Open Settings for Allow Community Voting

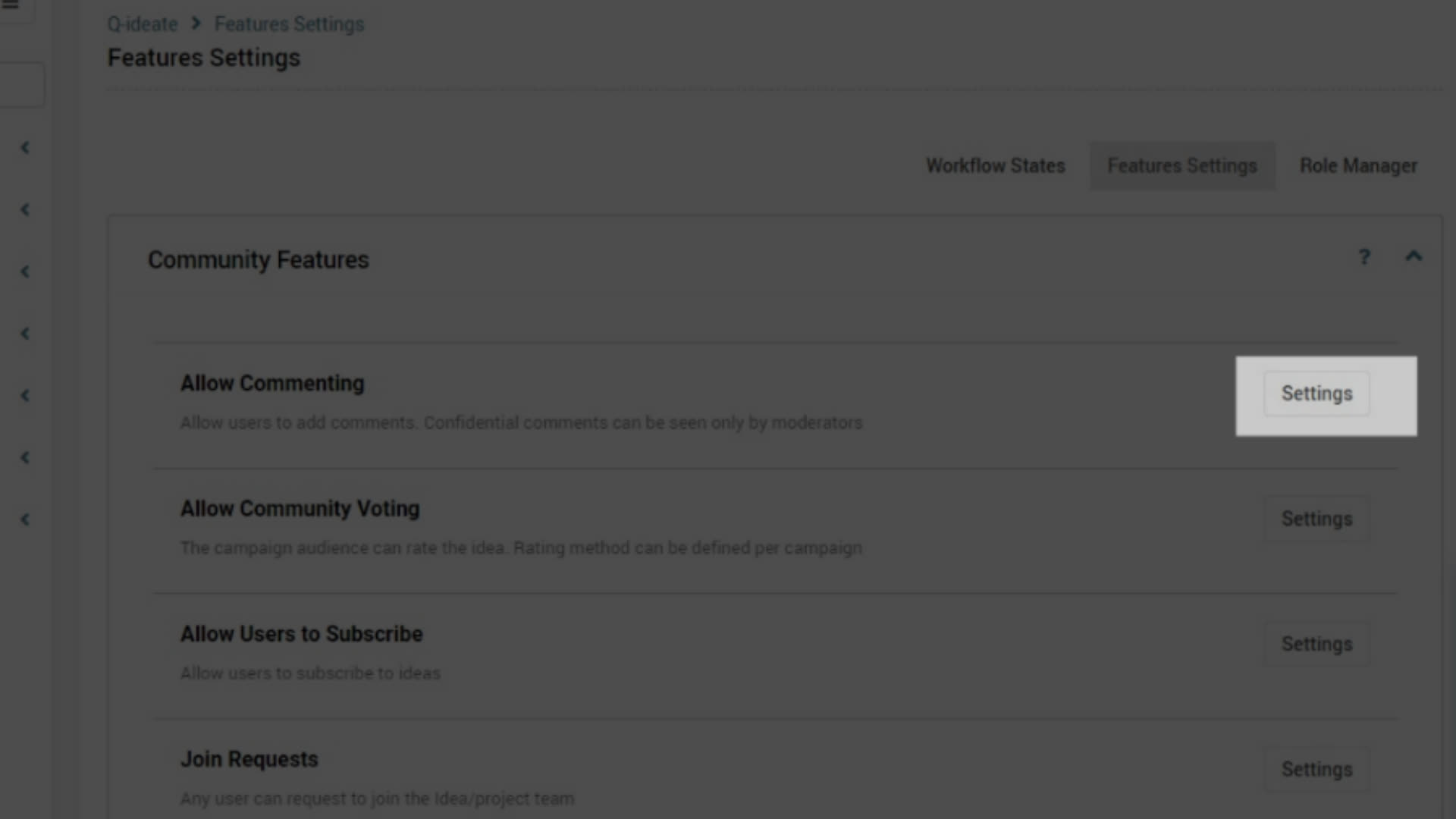tap(1316, 519)
